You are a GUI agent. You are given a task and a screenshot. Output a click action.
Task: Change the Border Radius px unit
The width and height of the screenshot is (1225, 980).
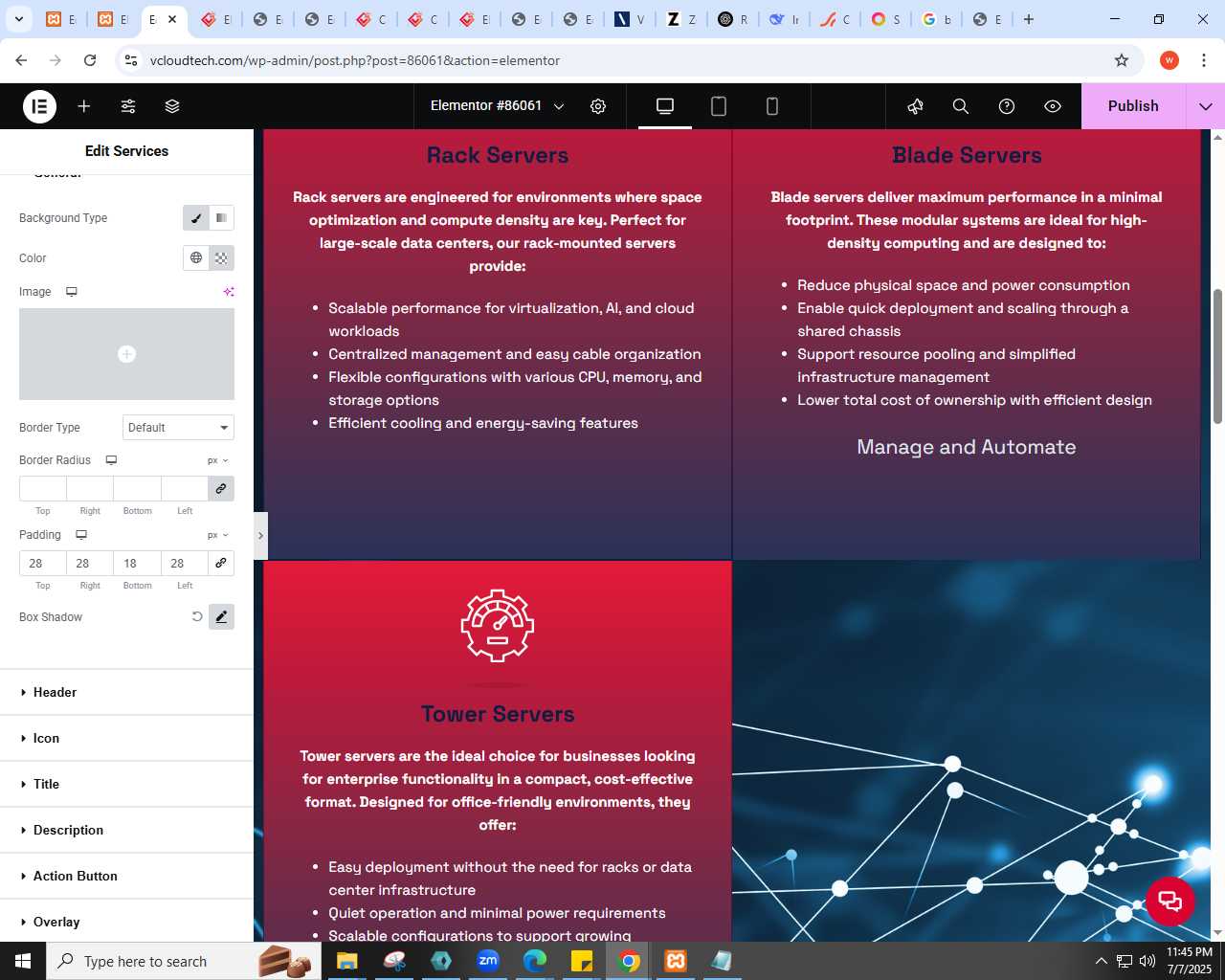[x=218, y=460]
